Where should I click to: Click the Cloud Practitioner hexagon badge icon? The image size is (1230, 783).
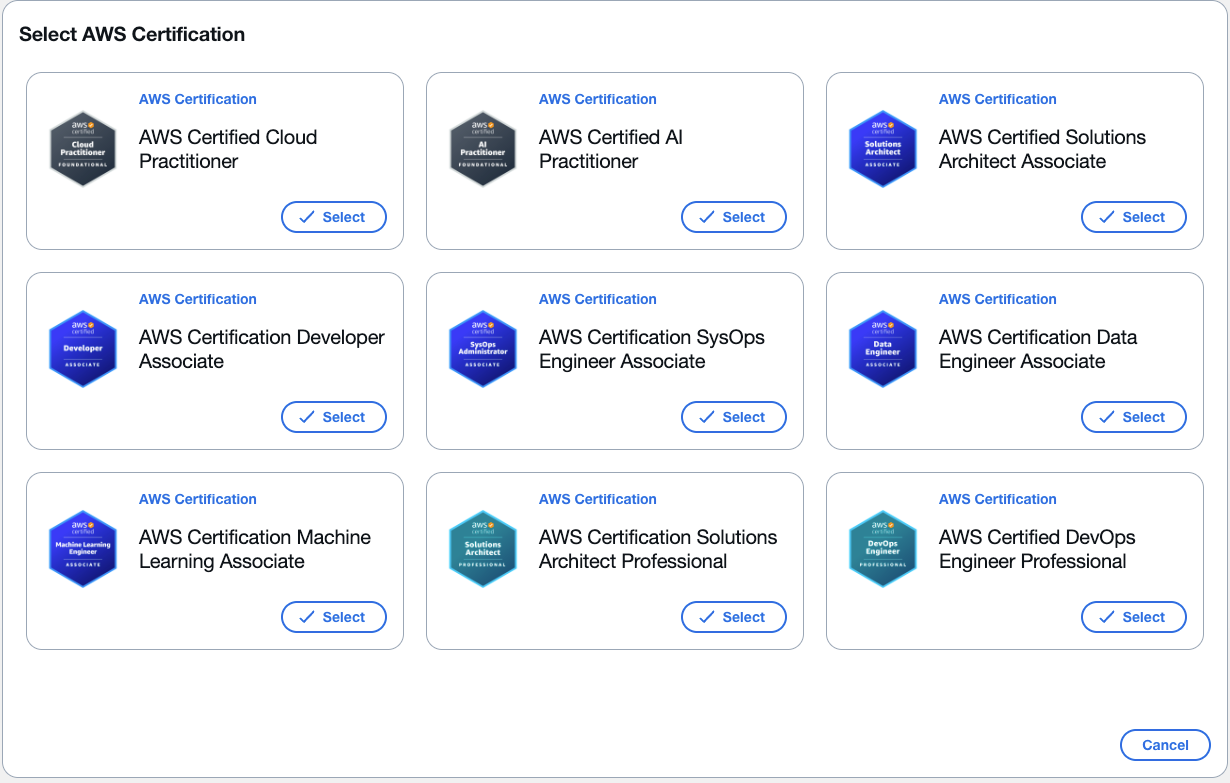click(83, 149)
